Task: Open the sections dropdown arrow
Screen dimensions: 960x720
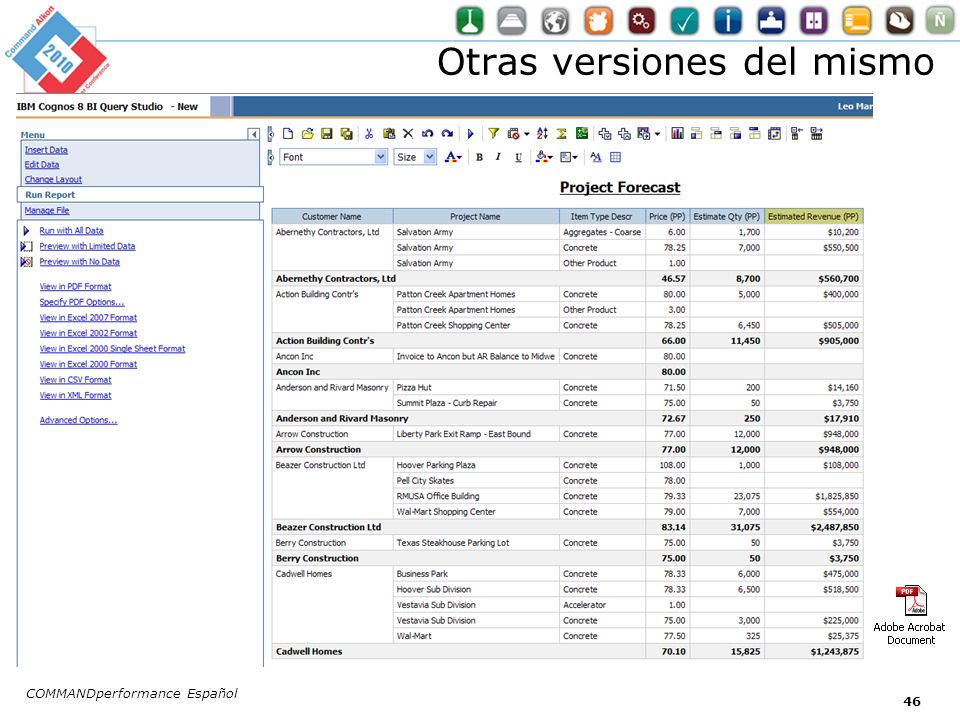Action: (x=658, y=134)
